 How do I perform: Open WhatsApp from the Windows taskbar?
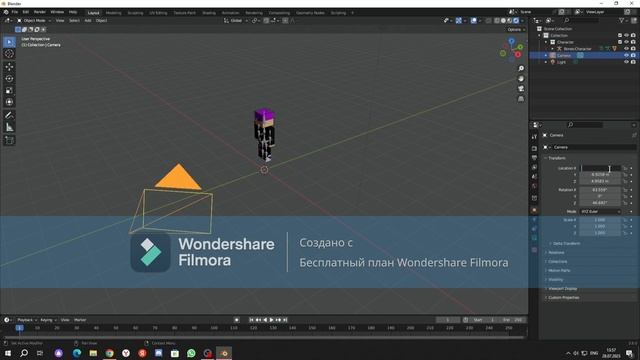[x=191, y=353]
